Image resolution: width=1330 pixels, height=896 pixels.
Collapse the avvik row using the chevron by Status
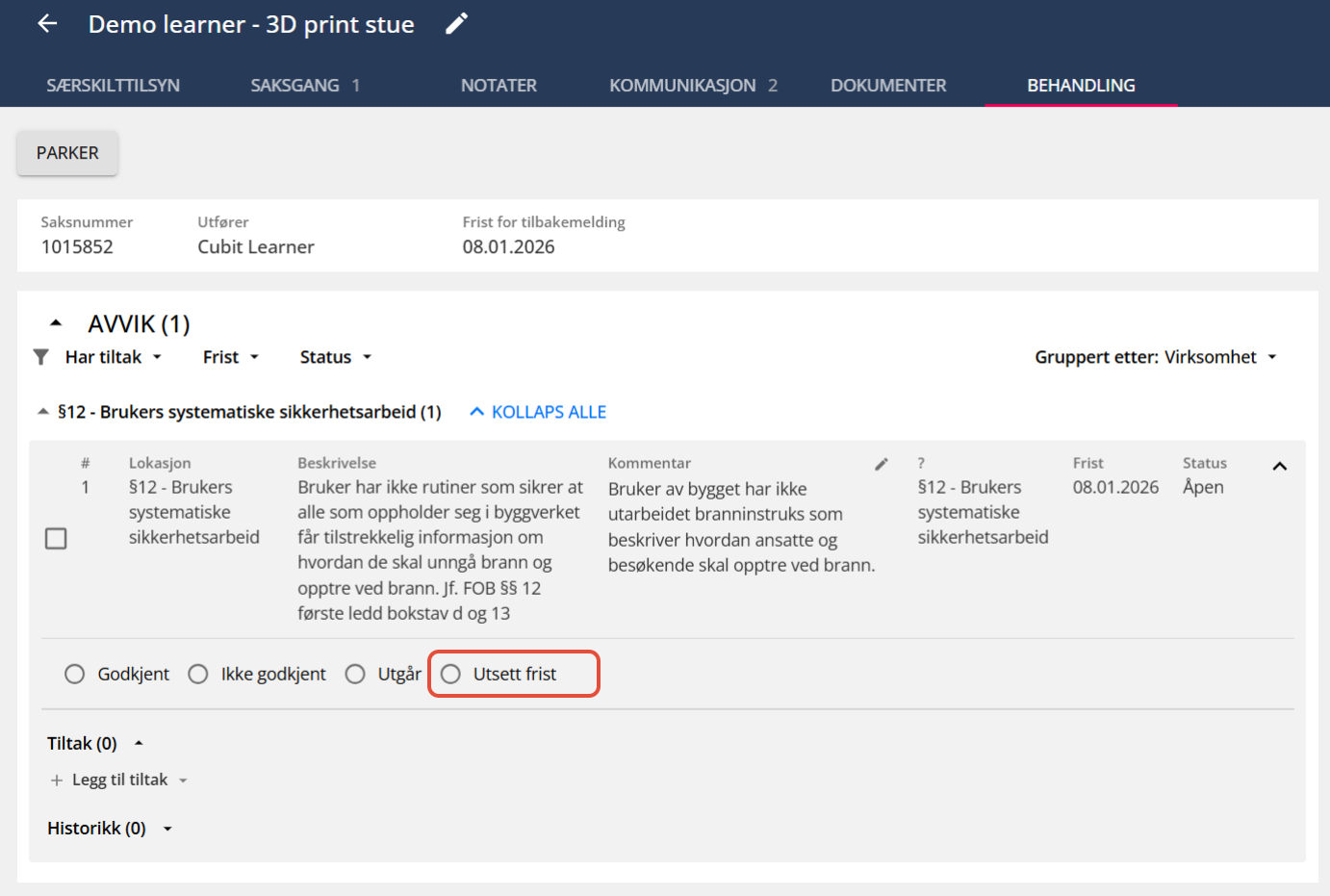pyautogui.click(x=1279, y=467)
